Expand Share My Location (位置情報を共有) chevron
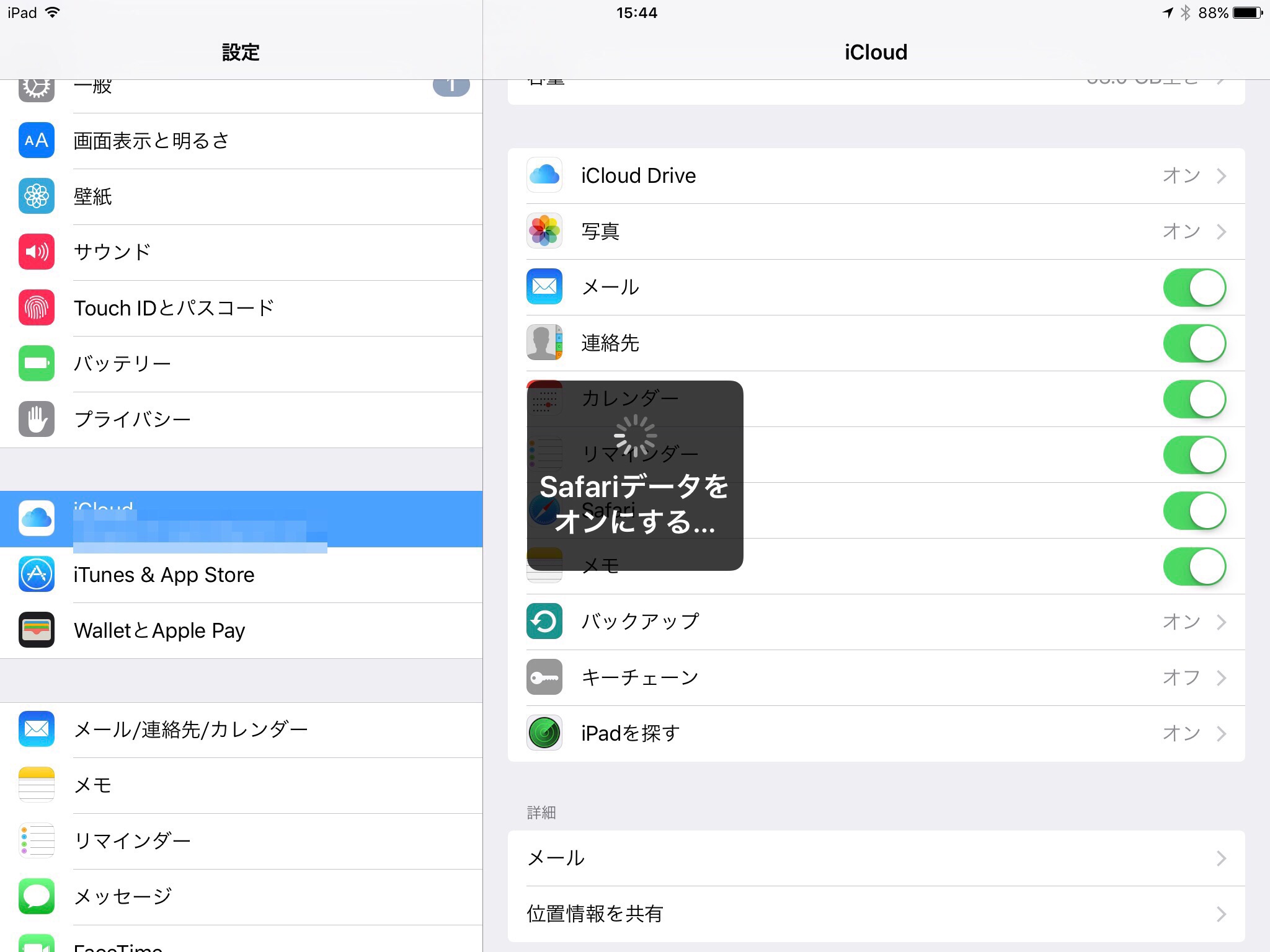The image size is (1270, 952). point(1220,914)
